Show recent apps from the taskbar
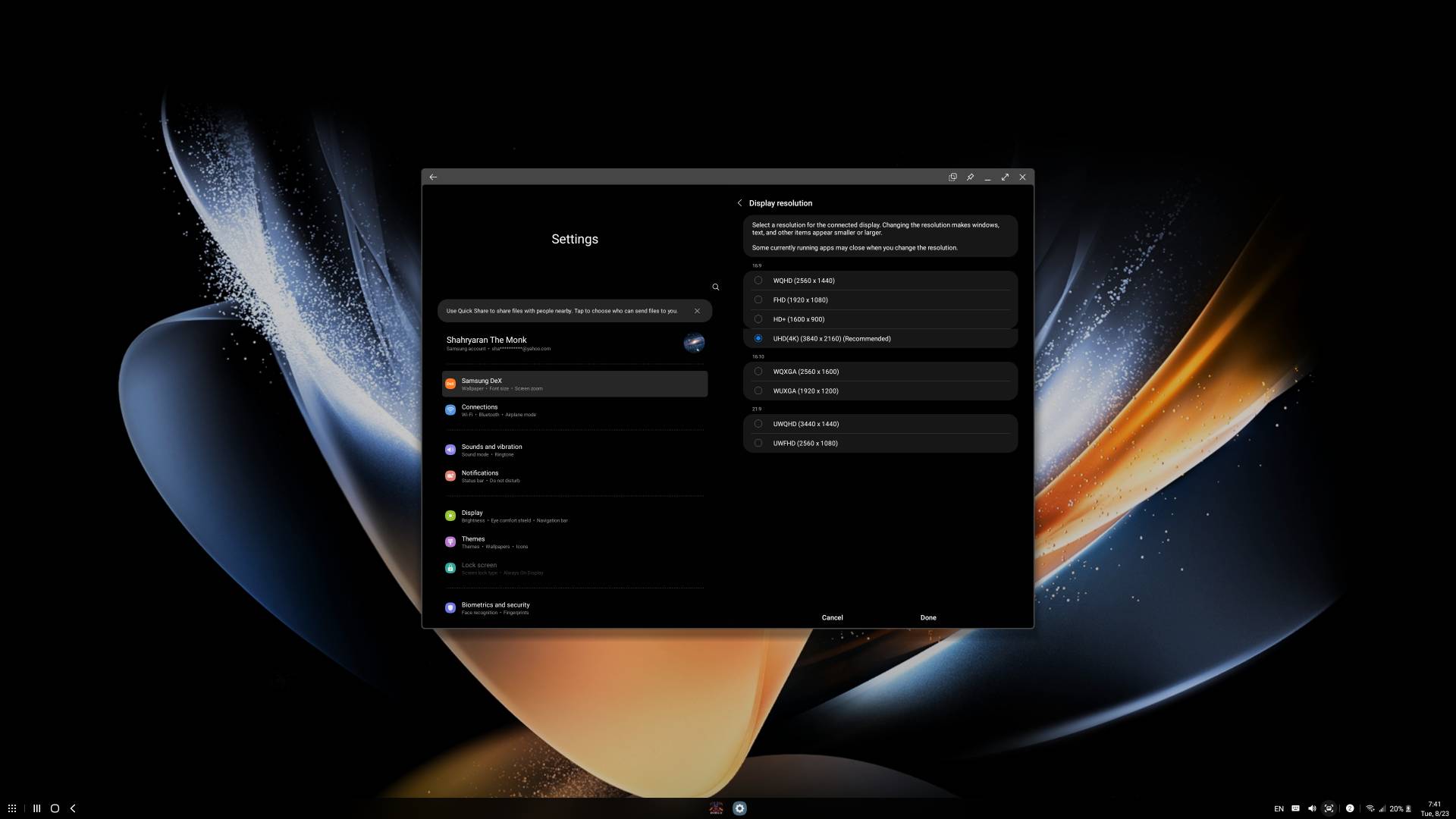1456x819 pixels. tap(36, 808)
